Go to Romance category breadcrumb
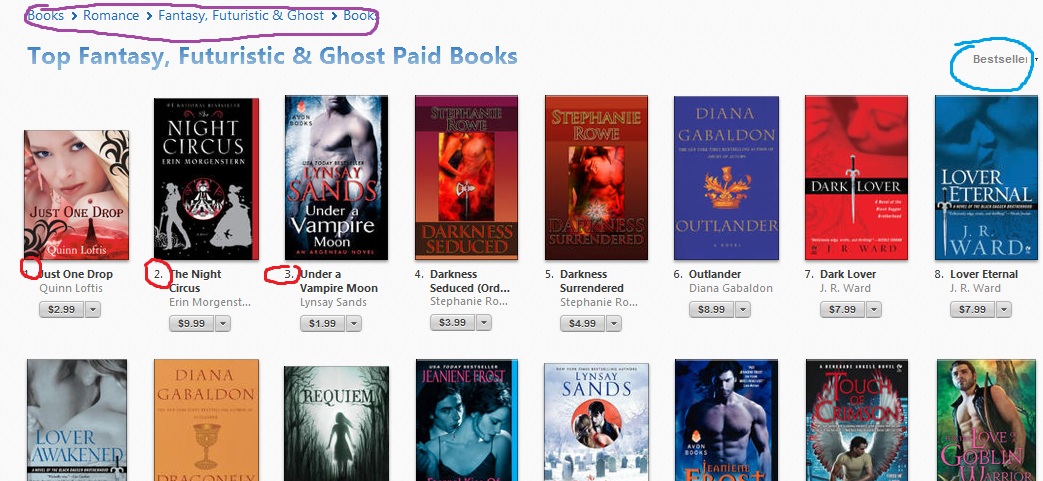 111,15
